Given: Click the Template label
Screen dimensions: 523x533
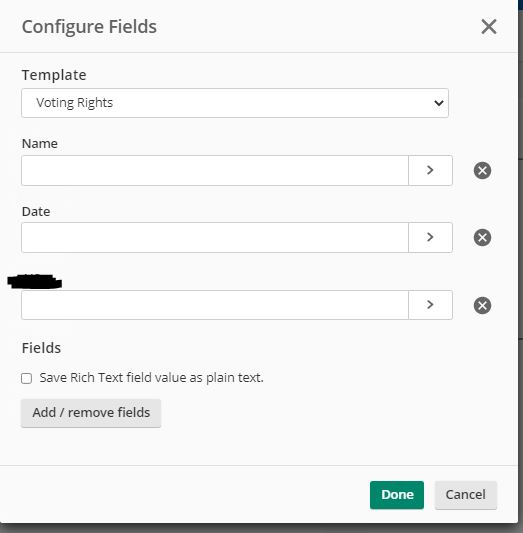Looking at the screenshot, I should (x=54, y=75).
